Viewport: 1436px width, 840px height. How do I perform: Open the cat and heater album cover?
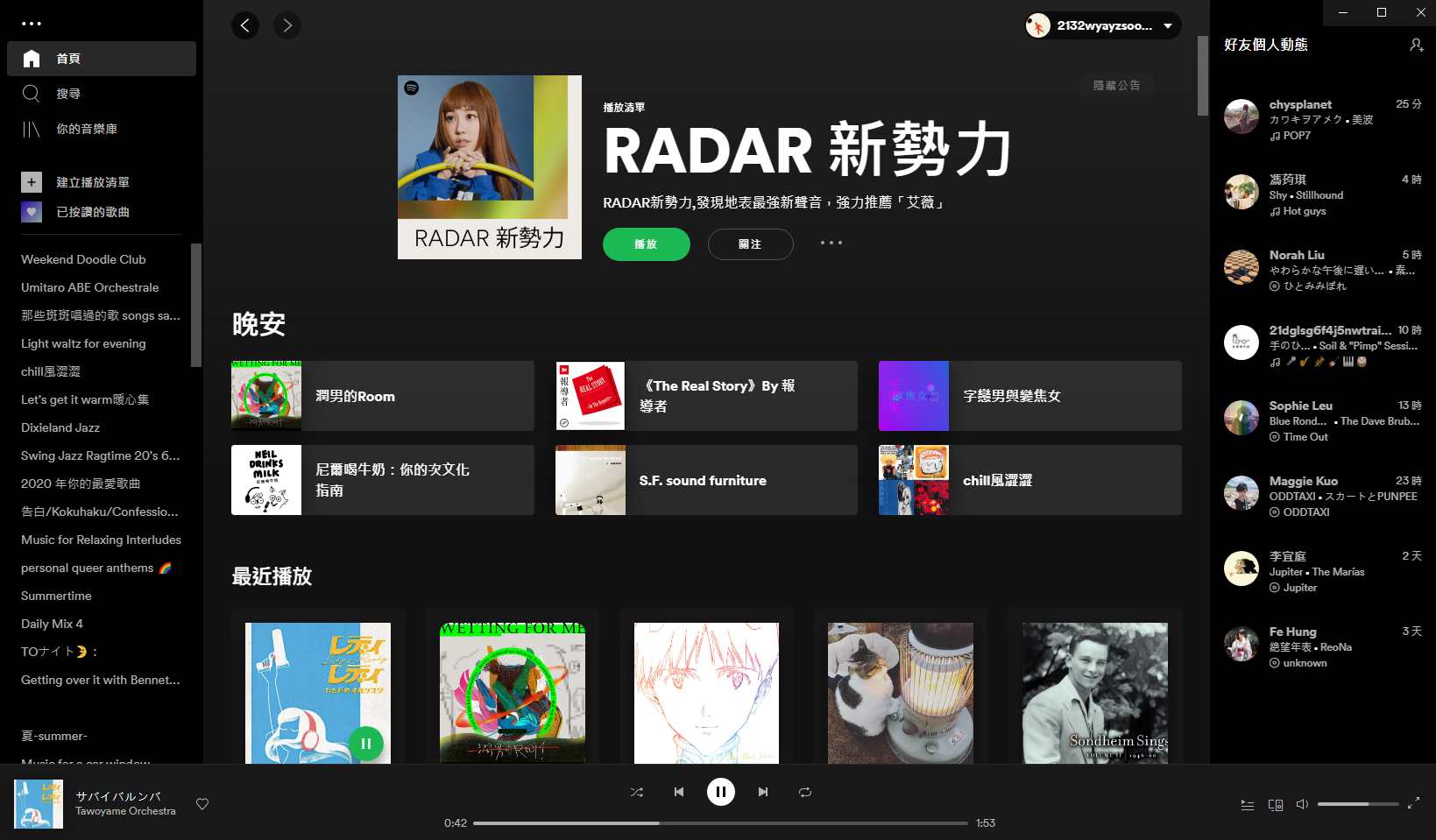[901, 693]
